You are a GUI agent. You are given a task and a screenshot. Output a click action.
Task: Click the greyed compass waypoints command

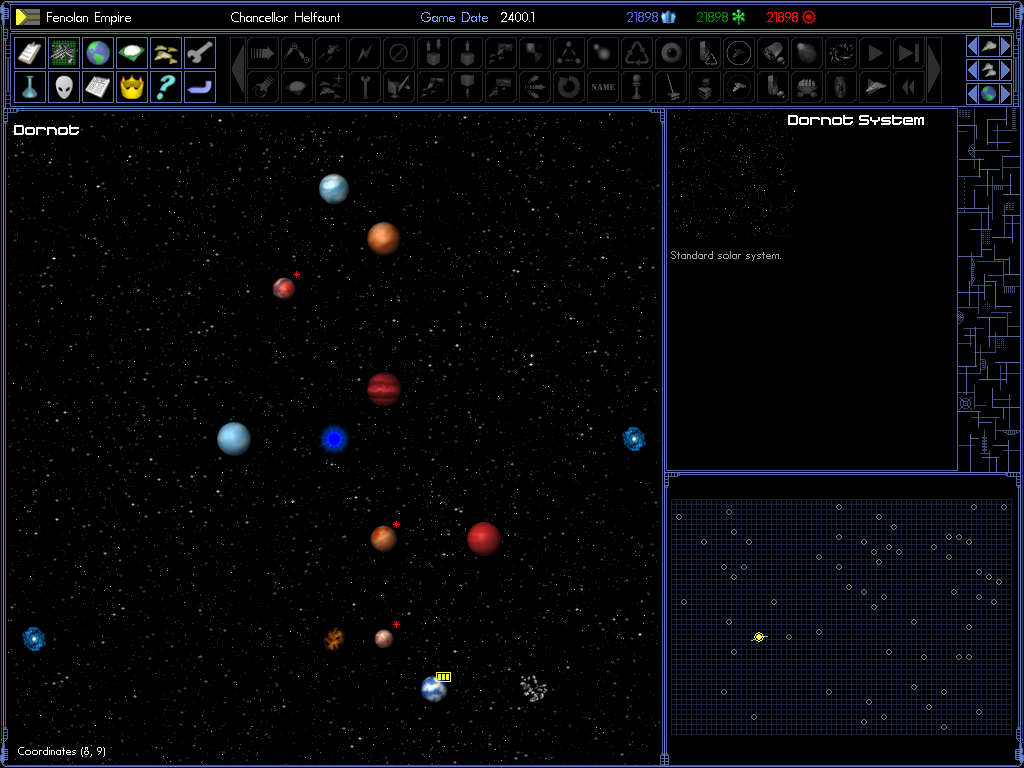pos(297,53)
